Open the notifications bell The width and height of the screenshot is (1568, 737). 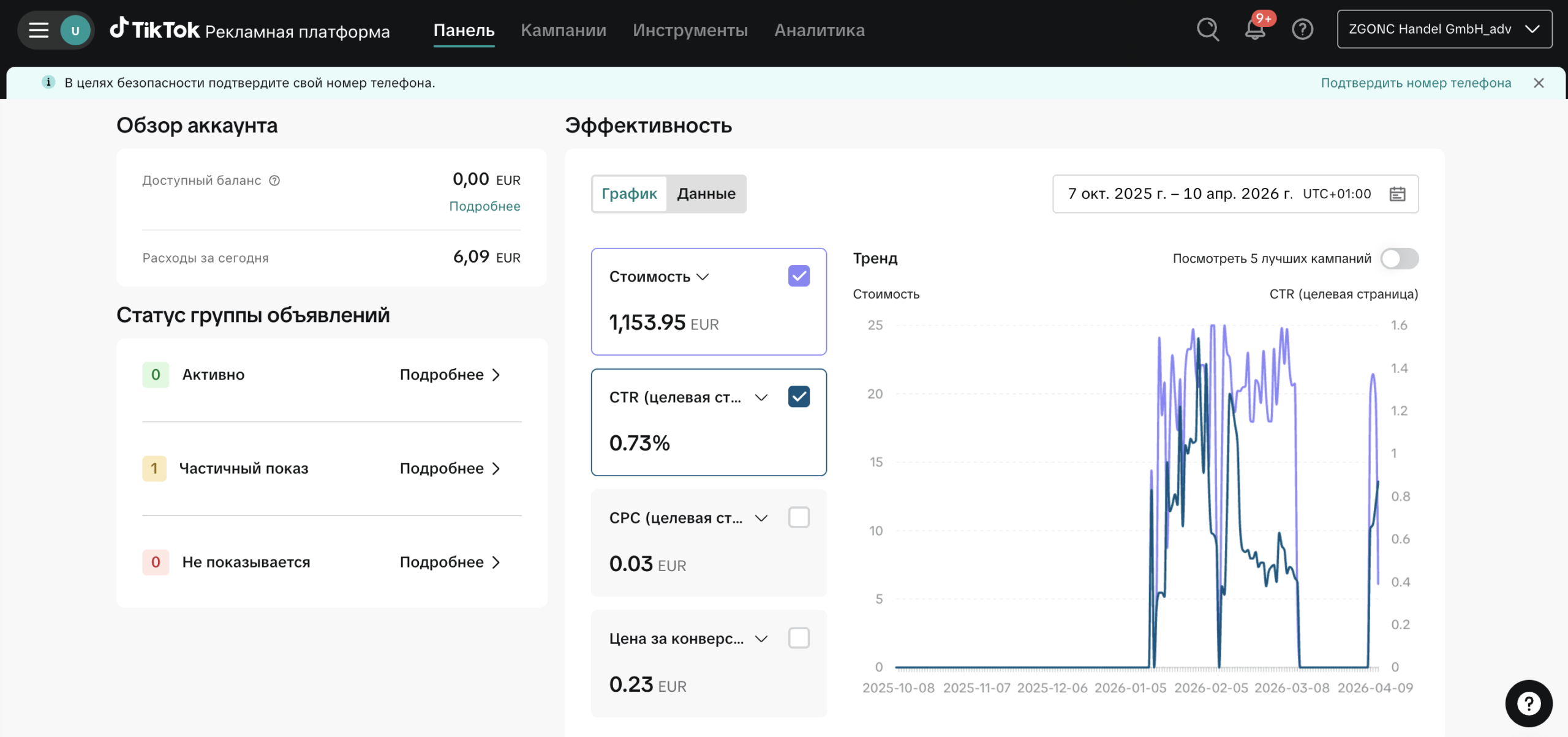1254,29
